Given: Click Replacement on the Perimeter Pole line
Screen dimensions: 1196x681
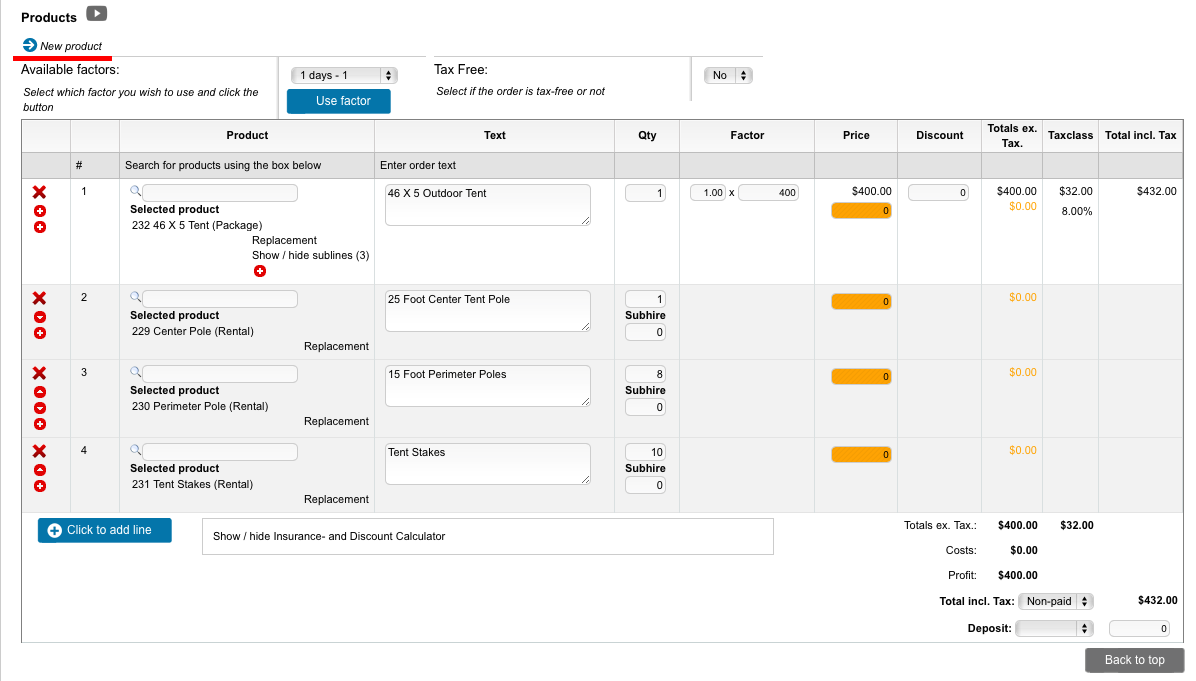Looking at the screenshot, I should tap(336, 421).
